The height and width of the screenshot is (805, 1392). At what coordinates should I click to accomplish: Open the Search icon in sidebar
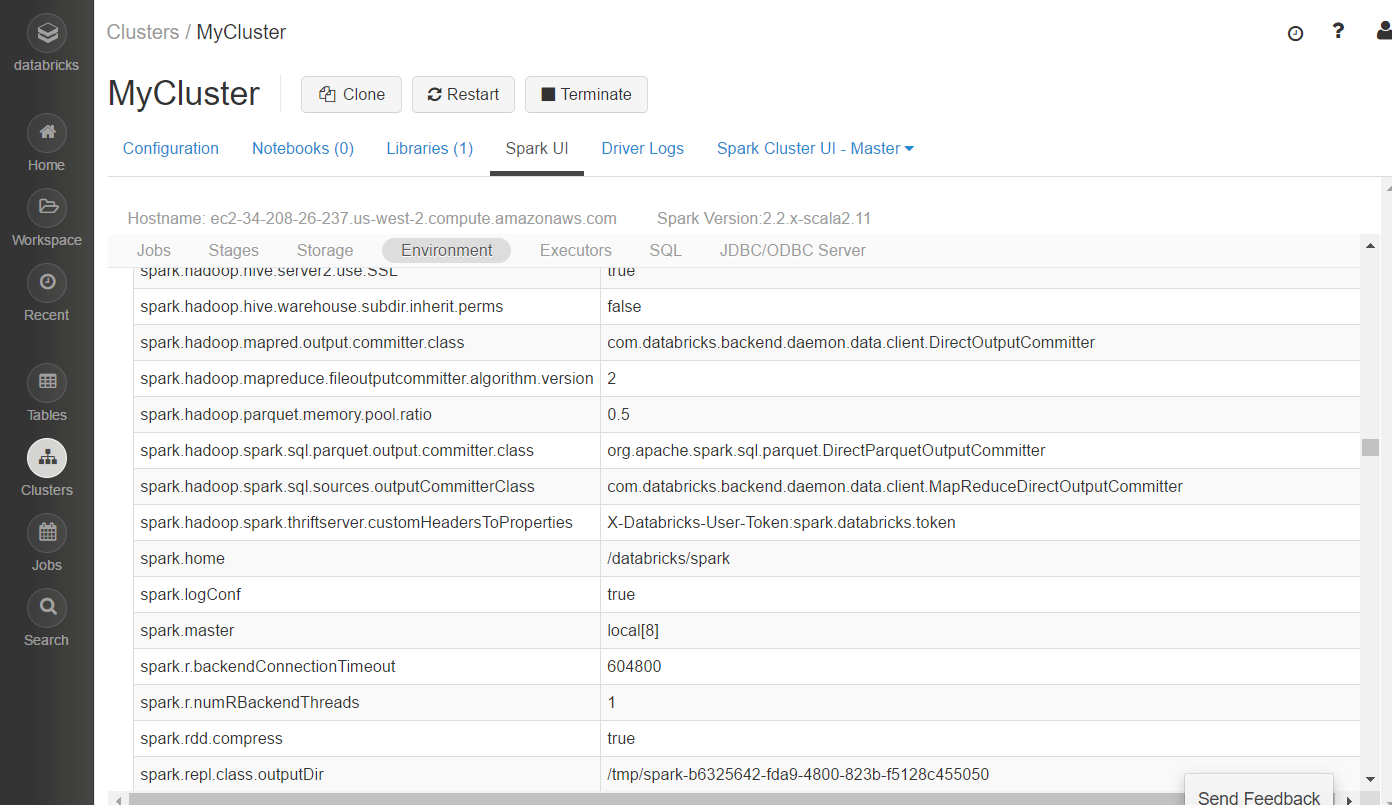47,608
